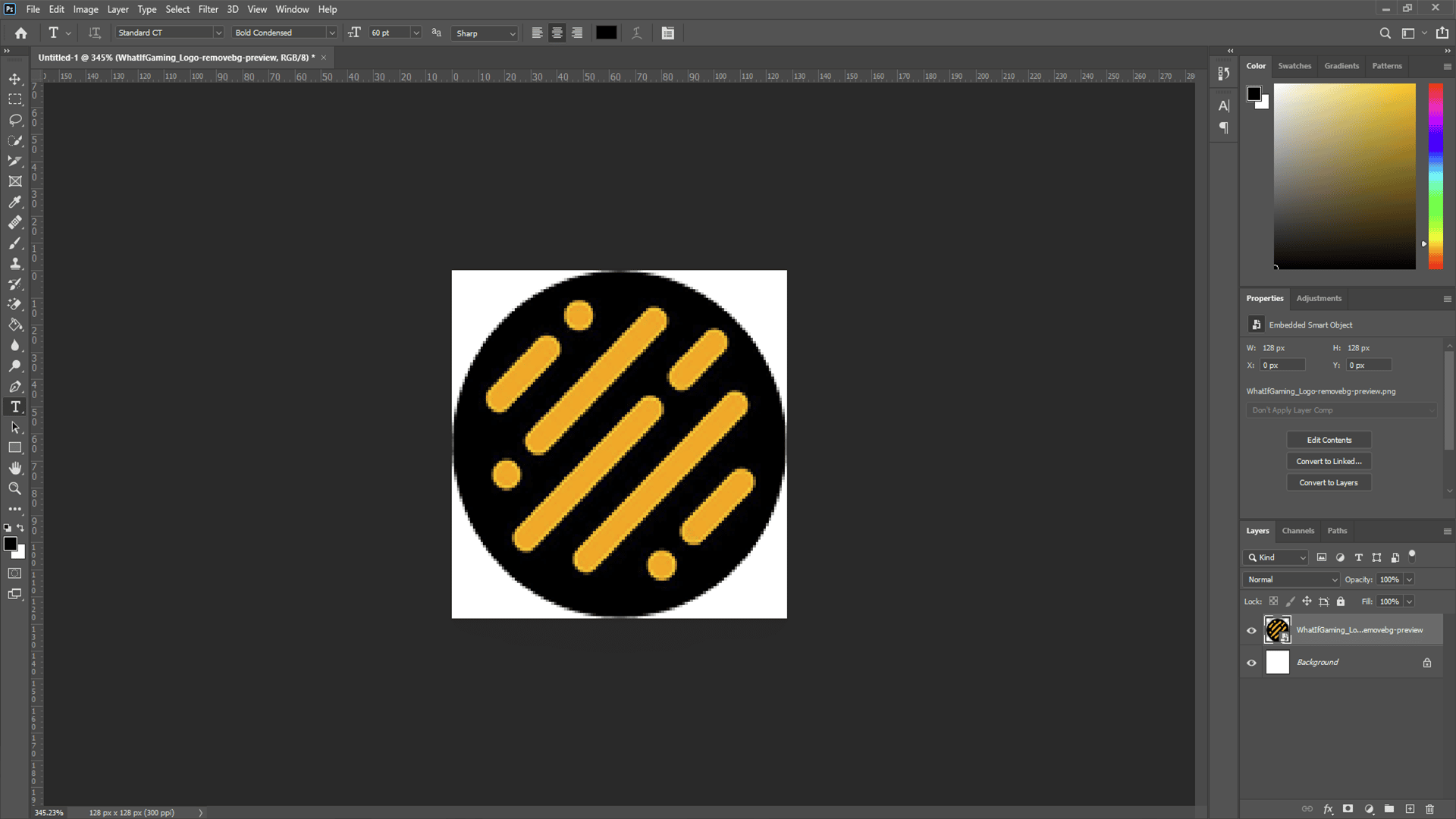Select the Path Selection tool

[x=15, y=427]
